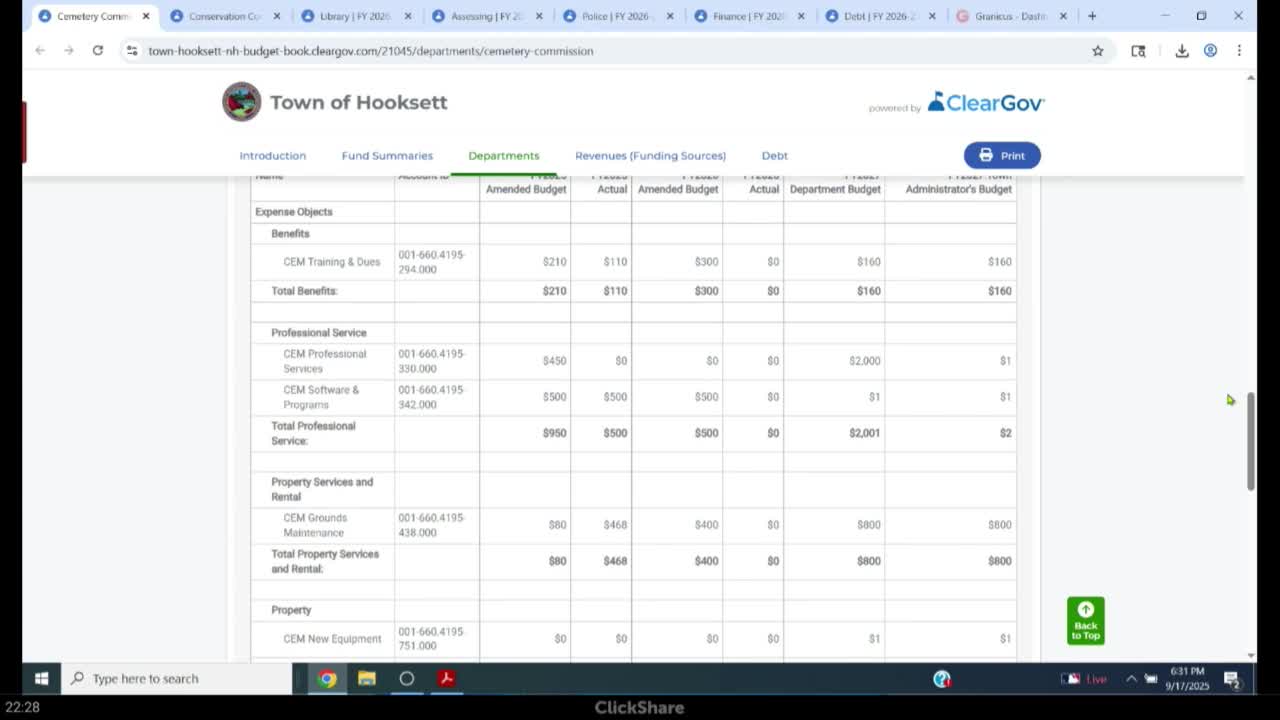The image size is (1280, 720).
Task: Click the blue Print button
Action: (x=1002, y=155)
